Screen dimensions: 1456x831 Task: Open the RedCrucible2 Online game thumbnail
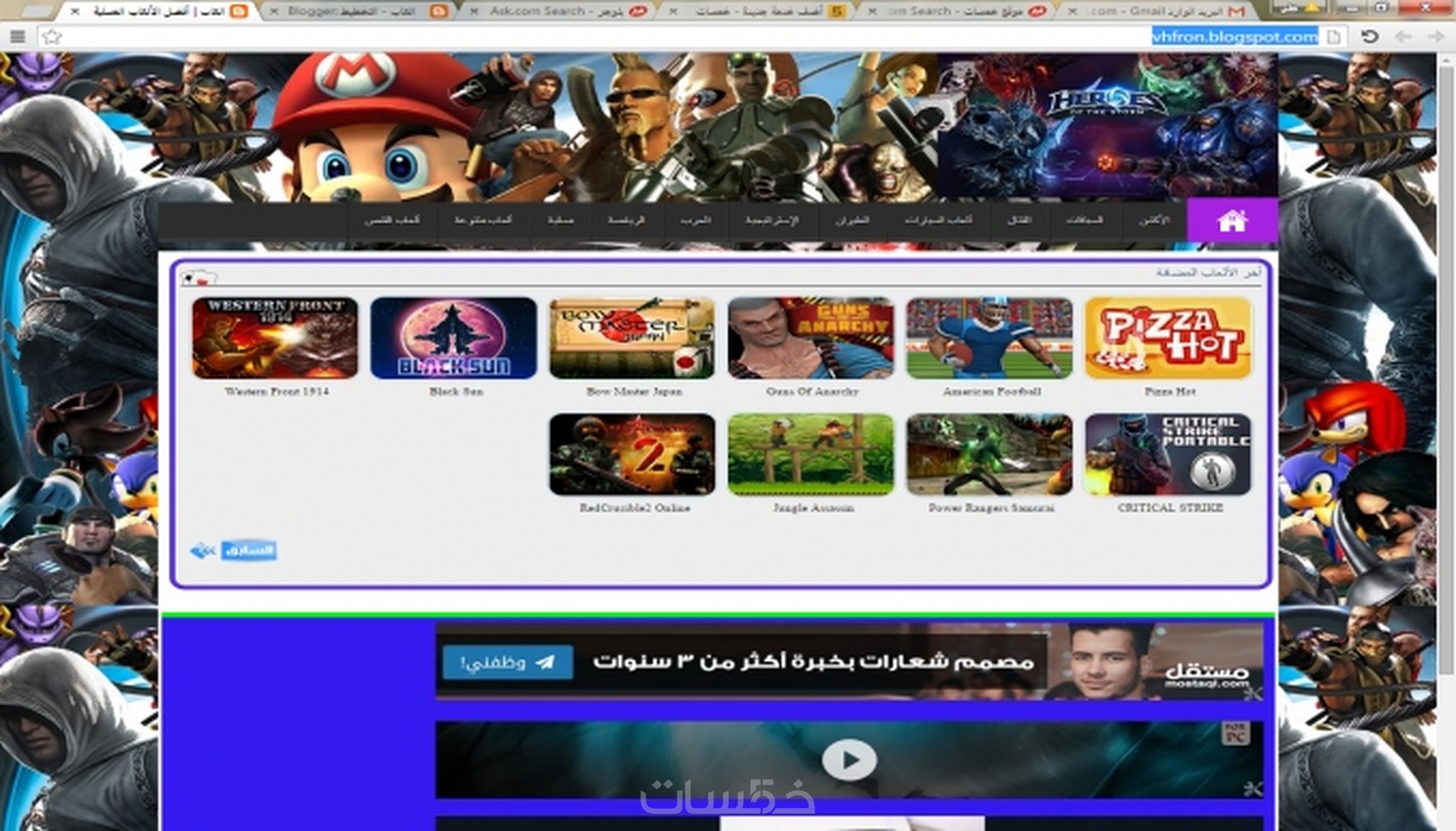click(x=632, y=454)
